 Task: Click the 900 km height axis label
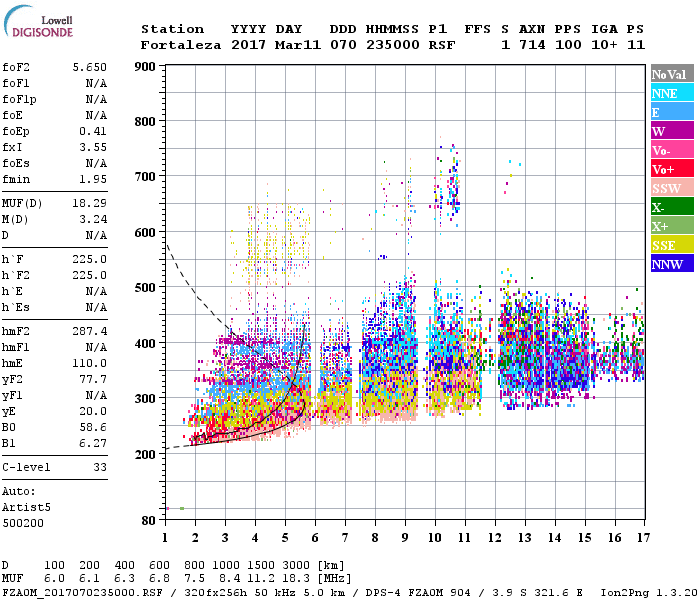(145, 67)
